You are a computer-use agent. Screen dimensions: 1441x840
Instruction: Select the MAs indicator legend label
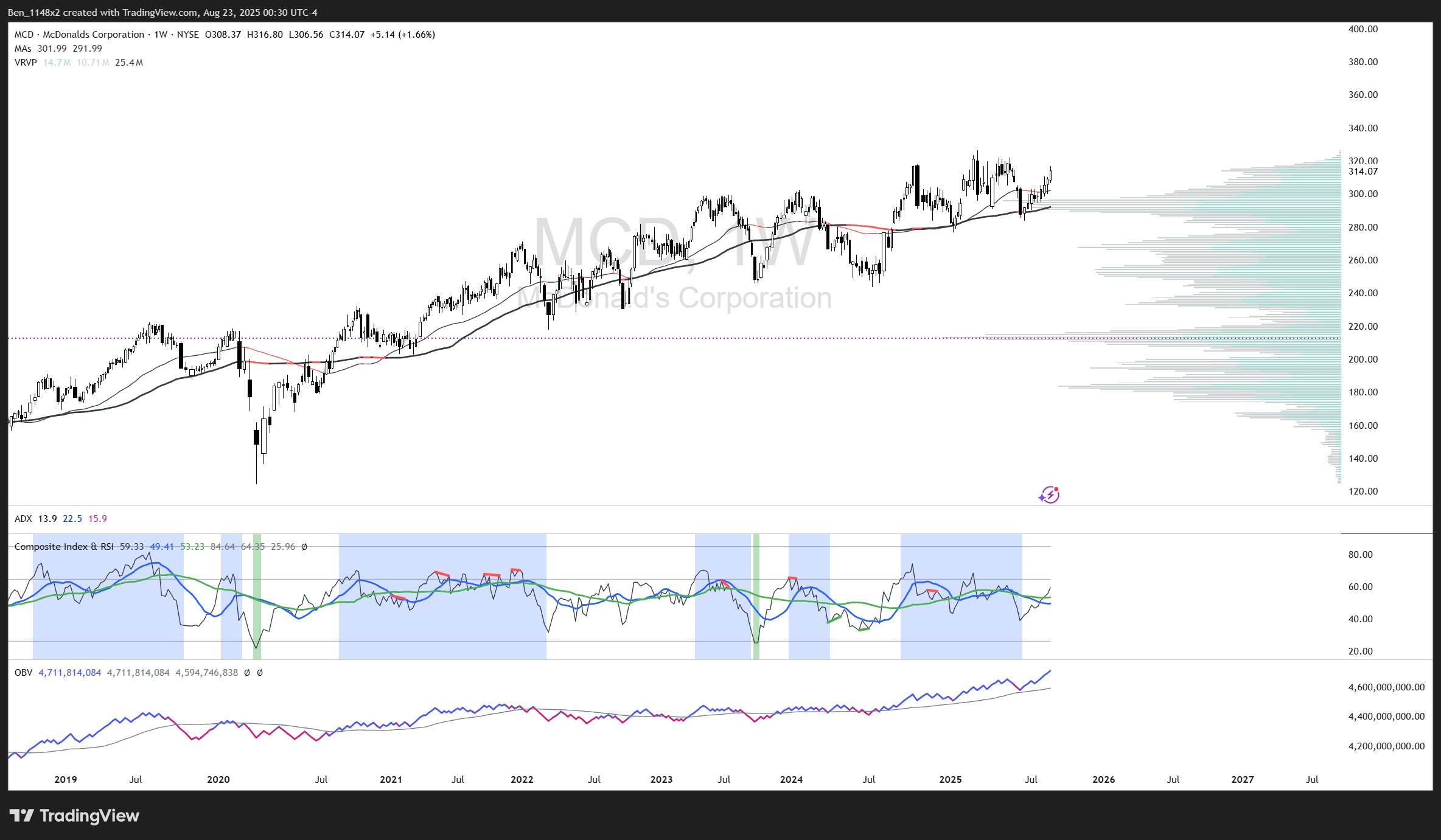click(23, 49)
